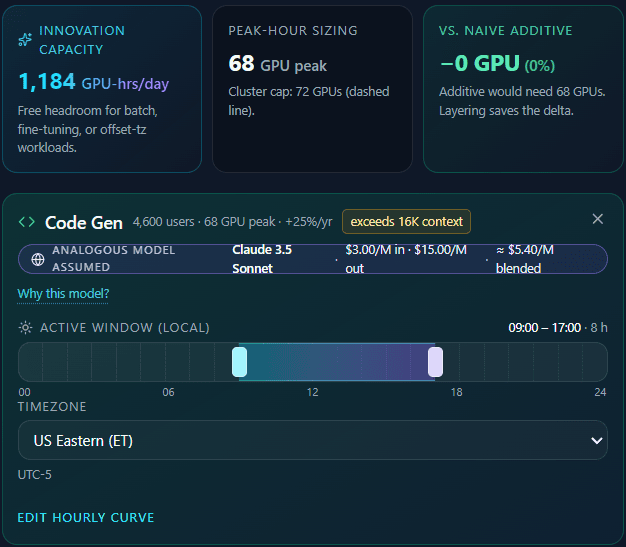Click the highlighted active window range bar

337,362
